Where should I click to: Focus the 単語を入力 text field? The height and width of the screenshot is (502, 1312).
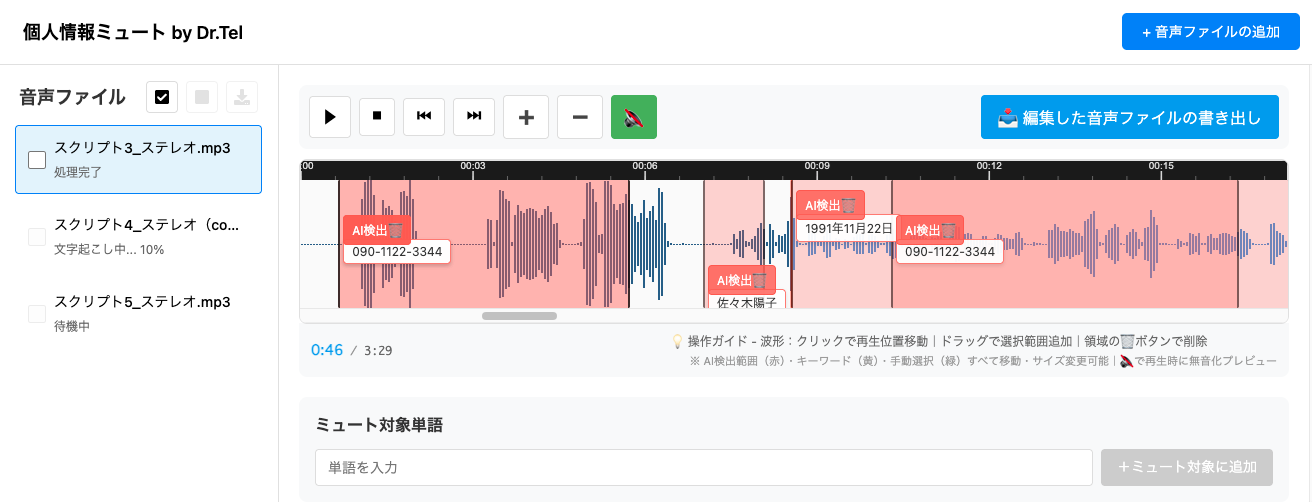[703, 467]
